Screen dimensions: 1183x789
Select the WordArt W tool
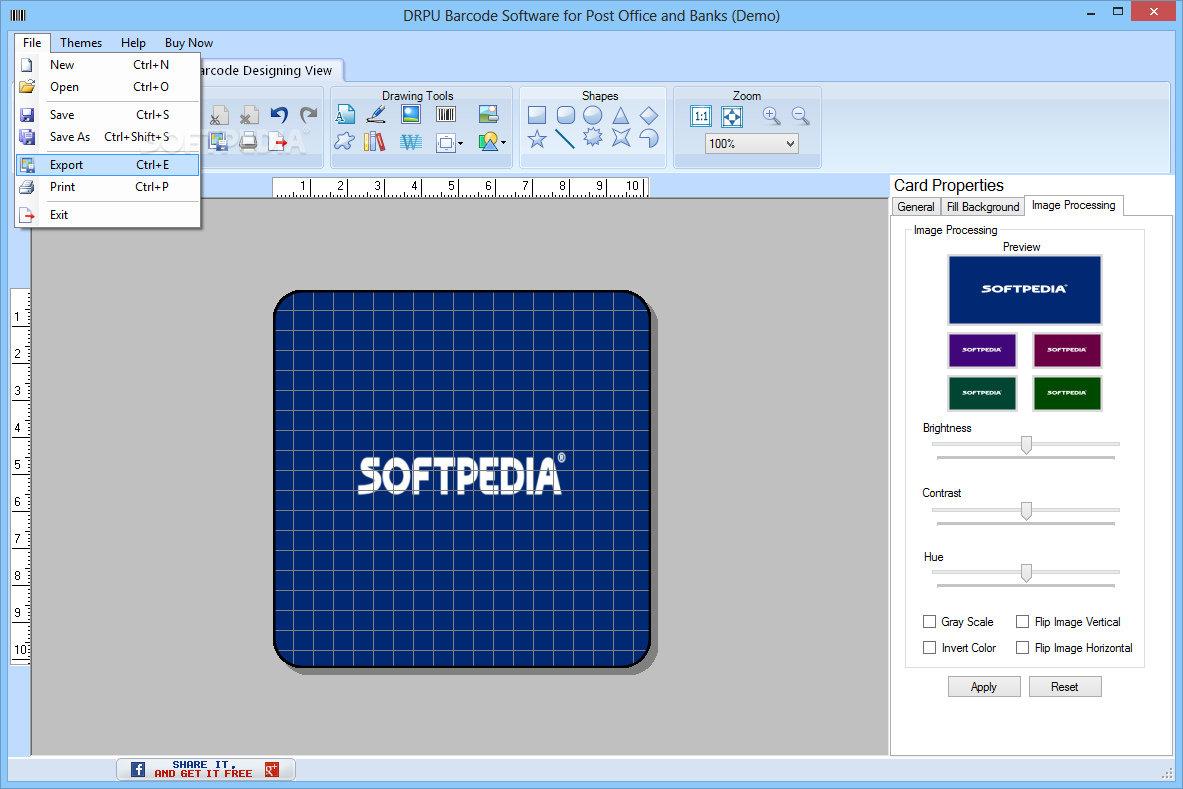(x=410, y=142)
